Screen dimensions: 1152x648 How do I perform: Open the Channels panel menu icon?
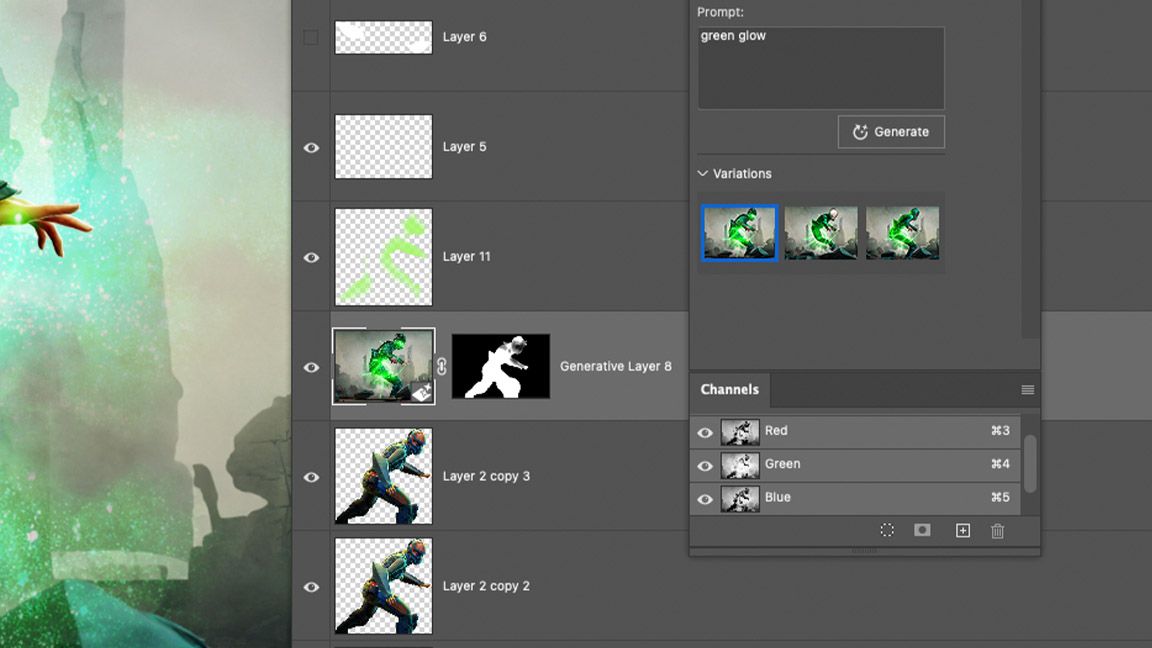point(1028,390)
